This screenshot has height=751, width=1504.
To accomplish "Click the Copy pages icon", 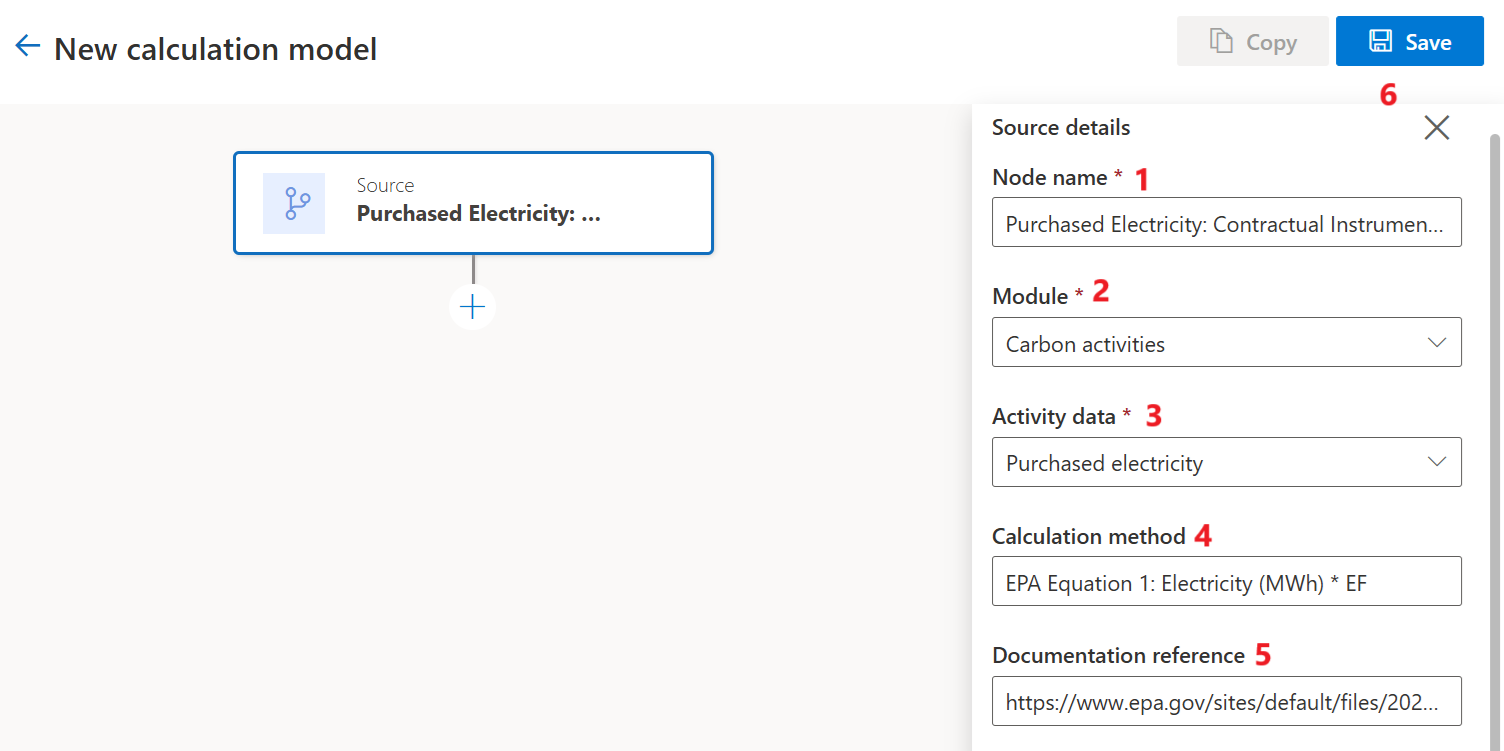I will point(1220,41).
